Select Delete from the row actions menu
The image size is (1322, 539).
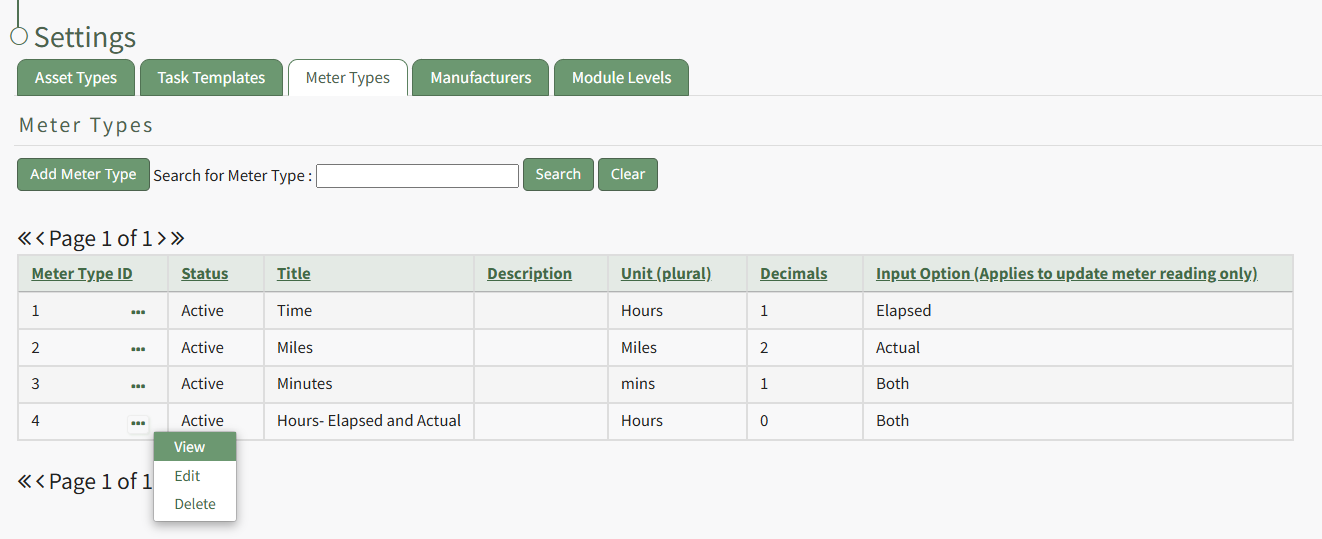(x=194, y=504)
